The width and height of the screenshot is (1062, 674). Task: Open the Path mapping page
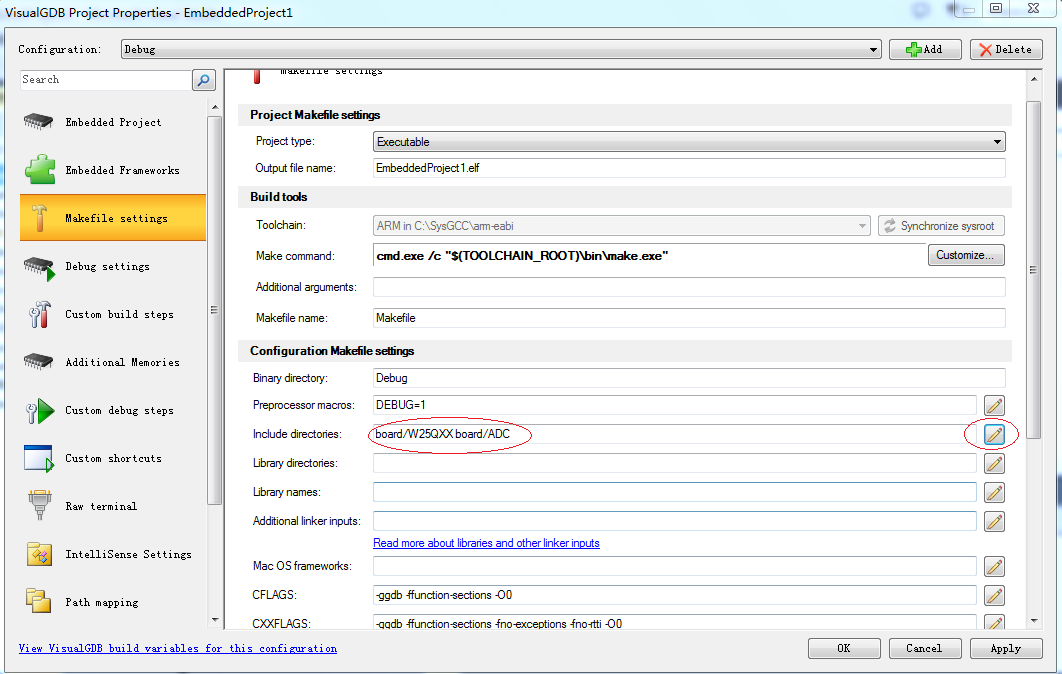pyautogui.click(x=100, y=601)
